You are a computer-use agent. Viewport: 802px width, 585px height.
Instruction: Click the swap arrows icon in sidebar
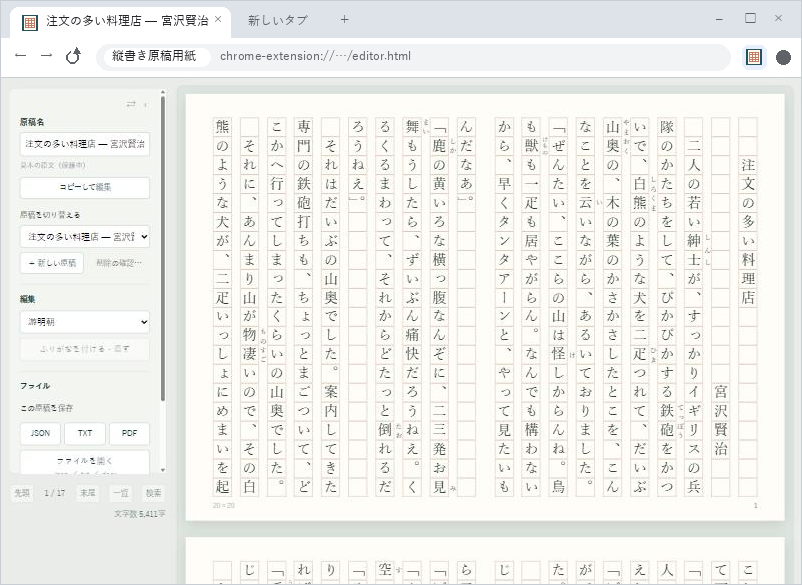pyautogui.click(x=131, y=104)
